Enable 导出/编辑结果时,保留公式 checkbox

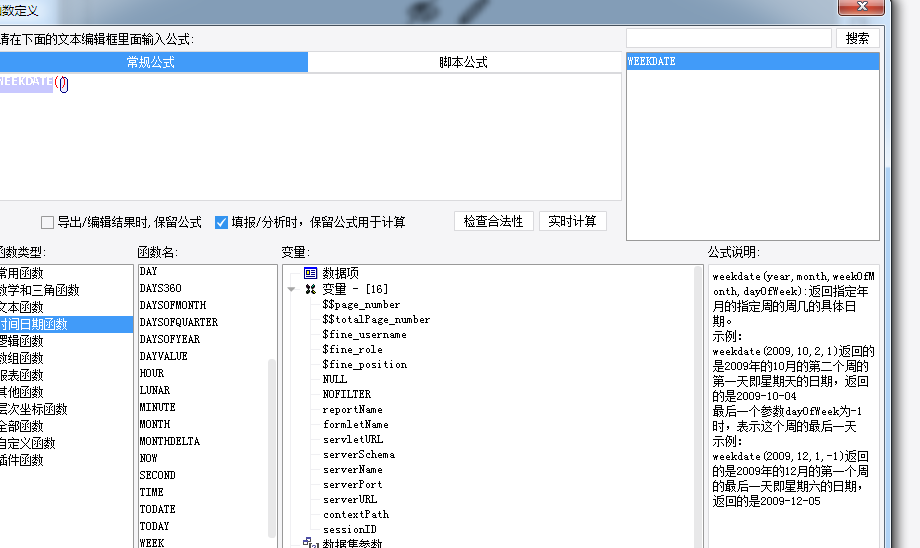(48, 222)
